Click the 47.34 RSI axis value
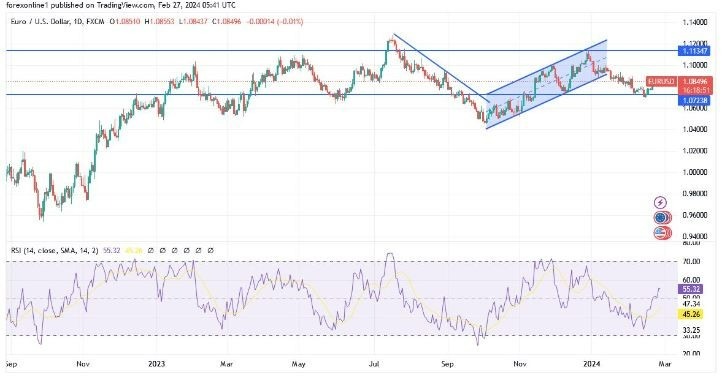722x378 pixels. [x=692, y=304]
